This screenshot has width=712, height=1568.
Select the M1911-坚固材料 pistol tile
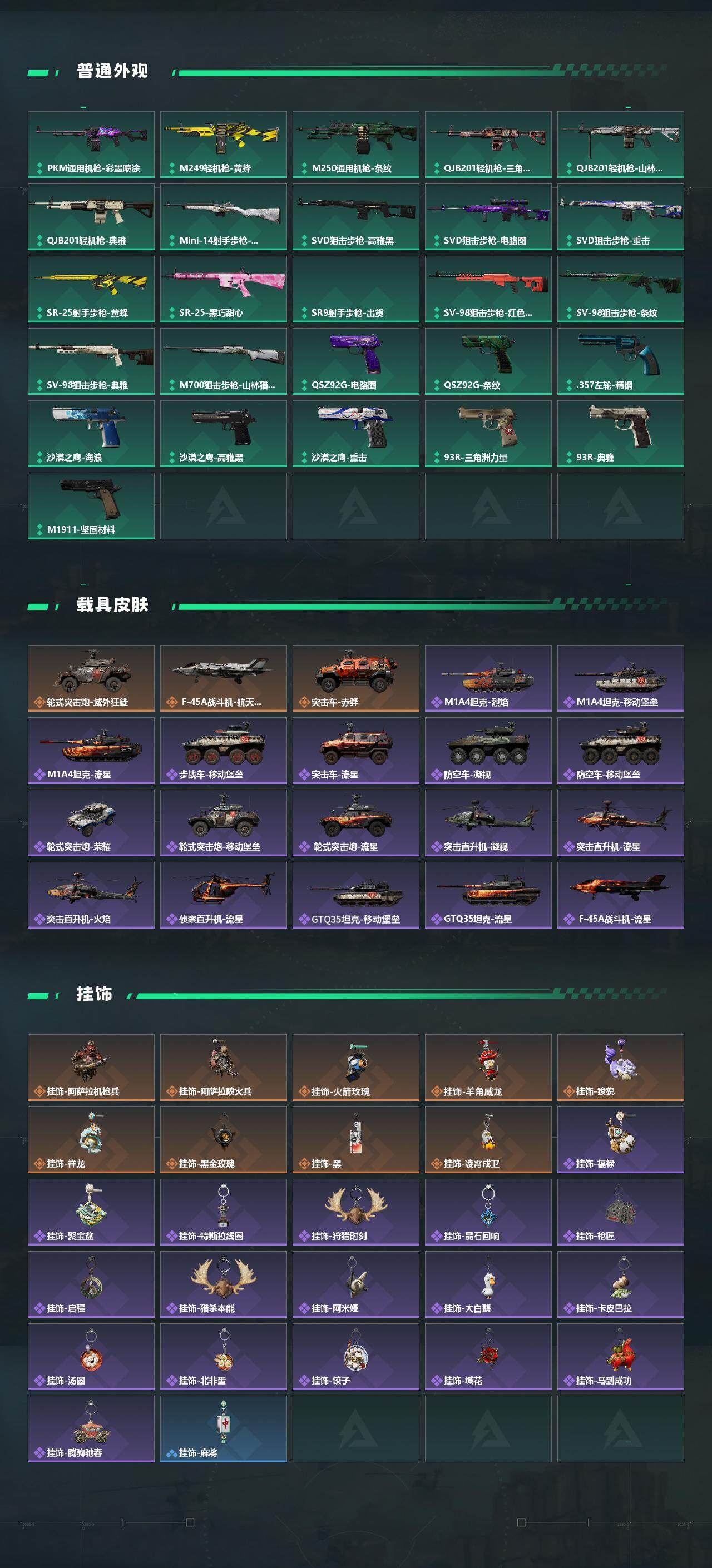coord(91,506)
